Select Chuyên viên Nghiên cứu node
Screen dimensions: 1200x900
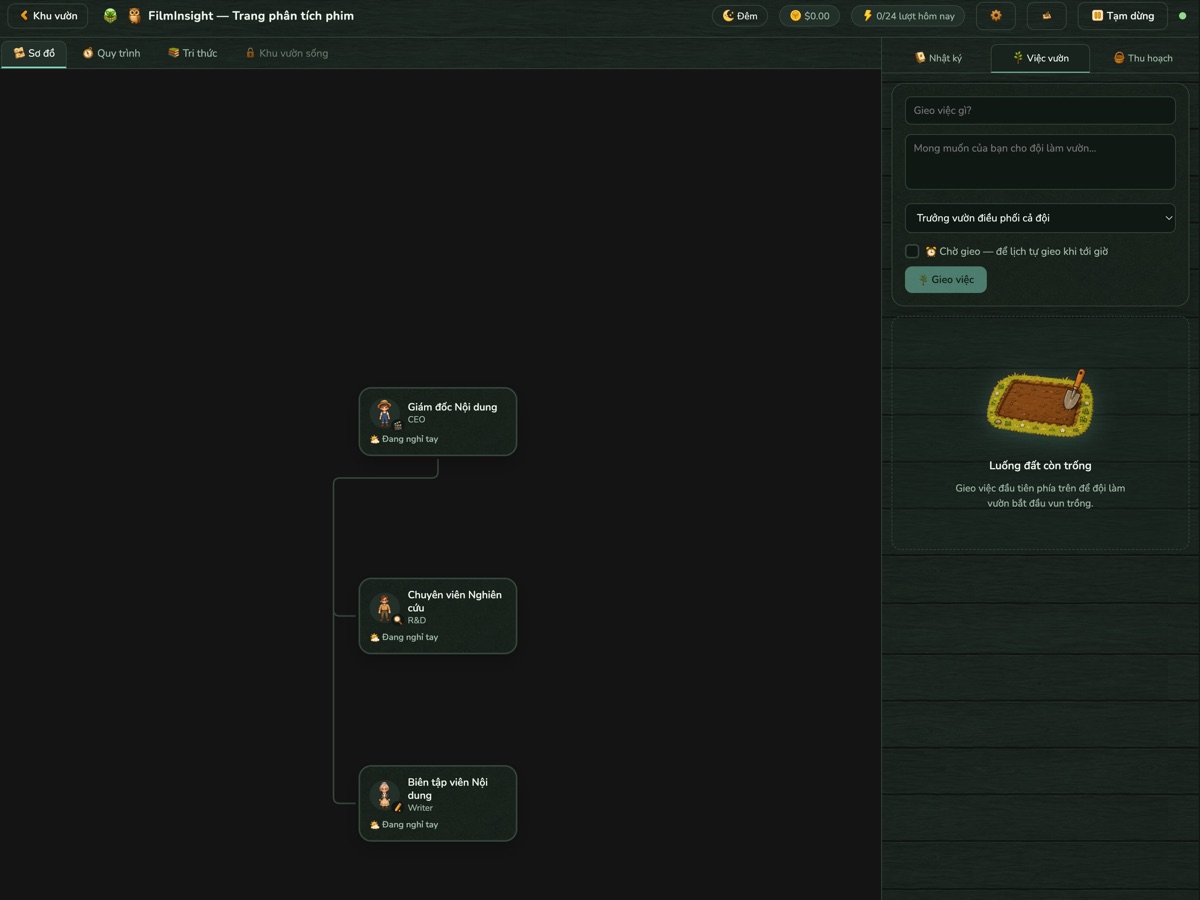click(438, 616)
